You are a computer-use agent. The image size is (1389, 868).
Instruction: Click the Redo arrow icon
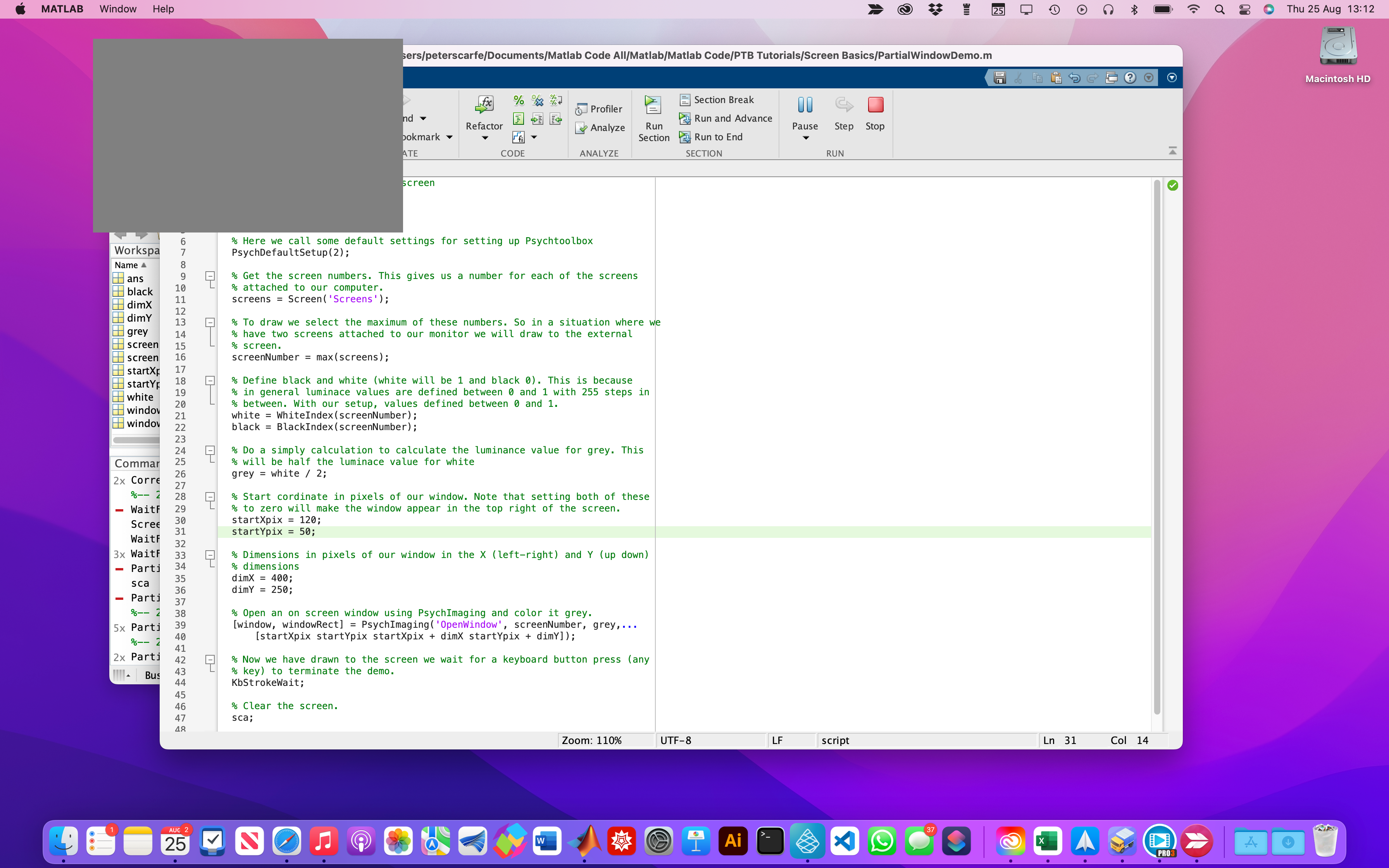click(1093, 77)
